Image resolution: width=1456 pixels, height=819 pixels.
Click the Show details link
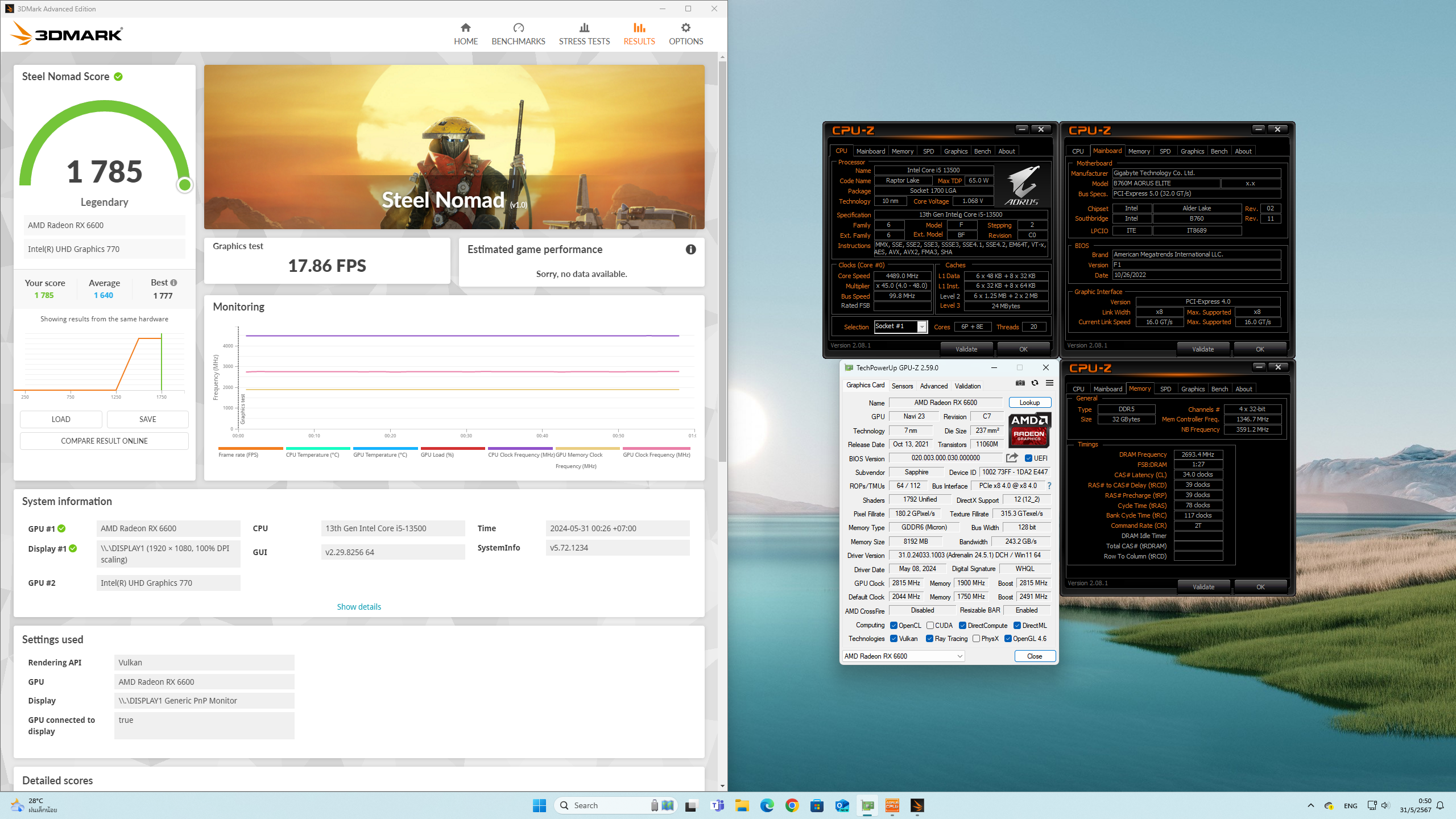coord(359,607)
